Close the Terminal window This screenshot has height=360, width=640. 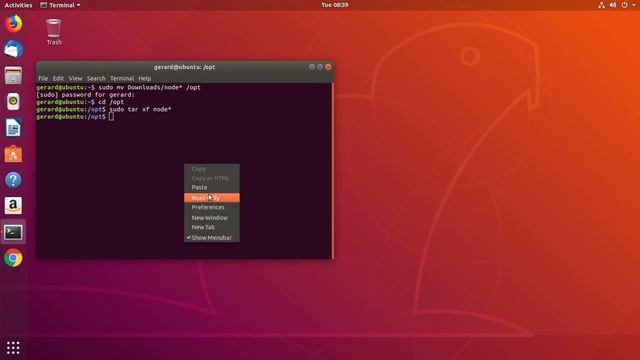pos(328,67)
